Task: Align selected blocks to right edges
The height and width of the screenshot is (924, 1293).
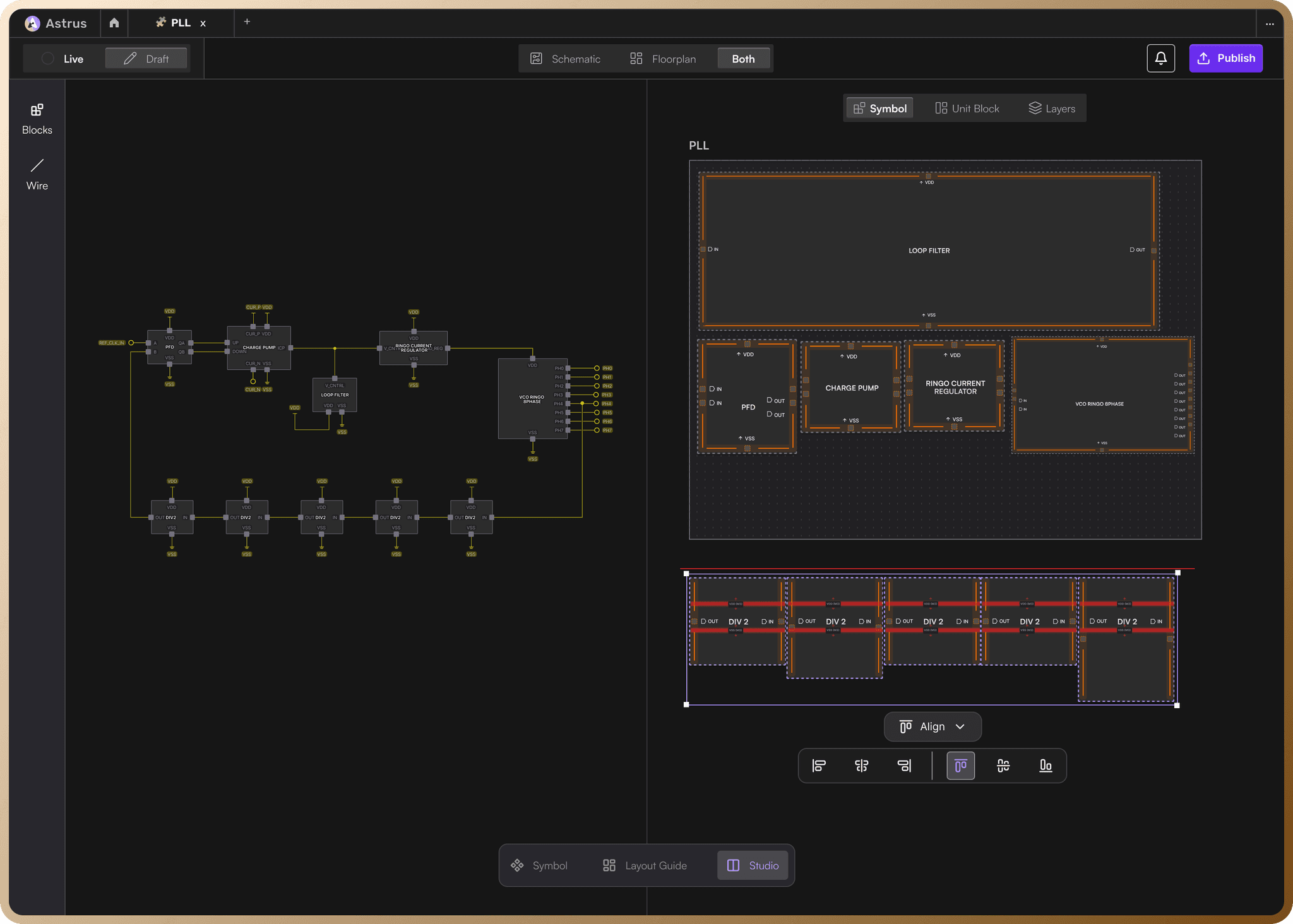Action: tap(904, 766)
